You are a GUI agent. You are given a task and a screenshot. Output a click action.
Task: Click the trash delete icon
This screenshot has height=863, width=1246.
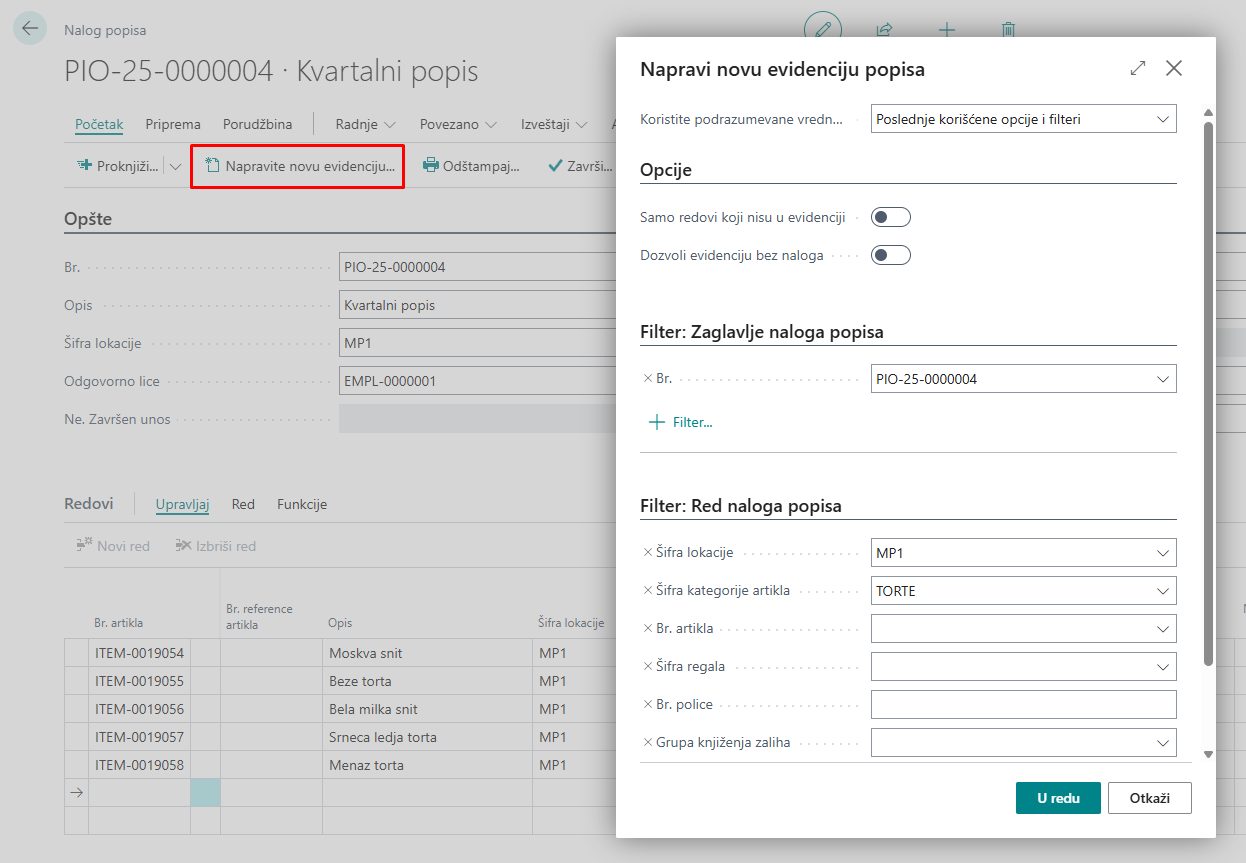click(x=1009, y=29)
